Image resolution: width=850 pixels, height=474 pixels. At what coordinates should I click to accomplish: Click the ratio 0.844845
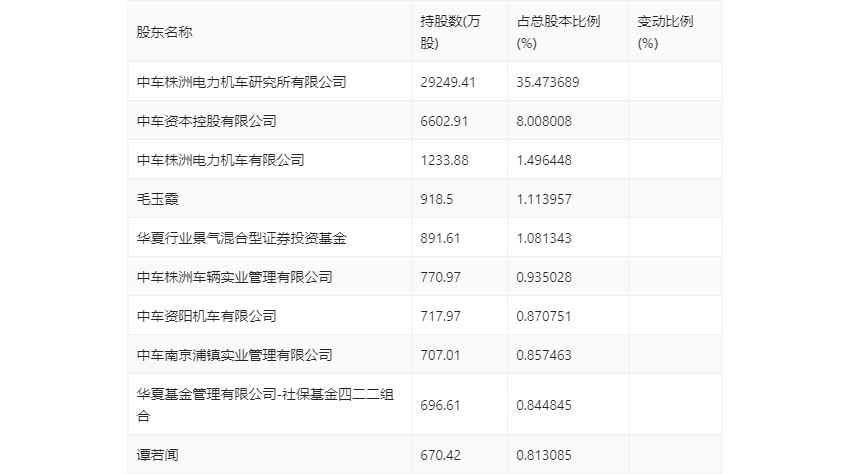[x=544, y=405]
